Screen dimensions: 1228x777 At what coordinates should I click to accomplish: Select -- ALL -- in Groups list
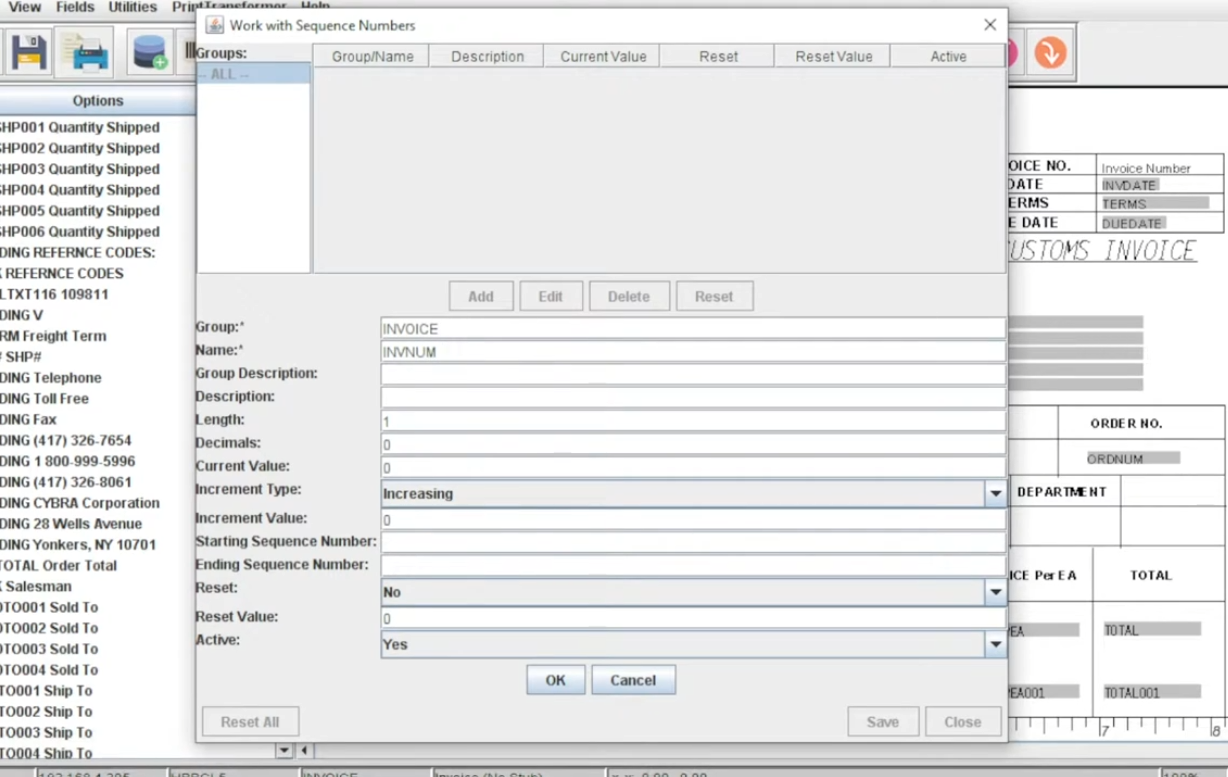coord(254,75)
